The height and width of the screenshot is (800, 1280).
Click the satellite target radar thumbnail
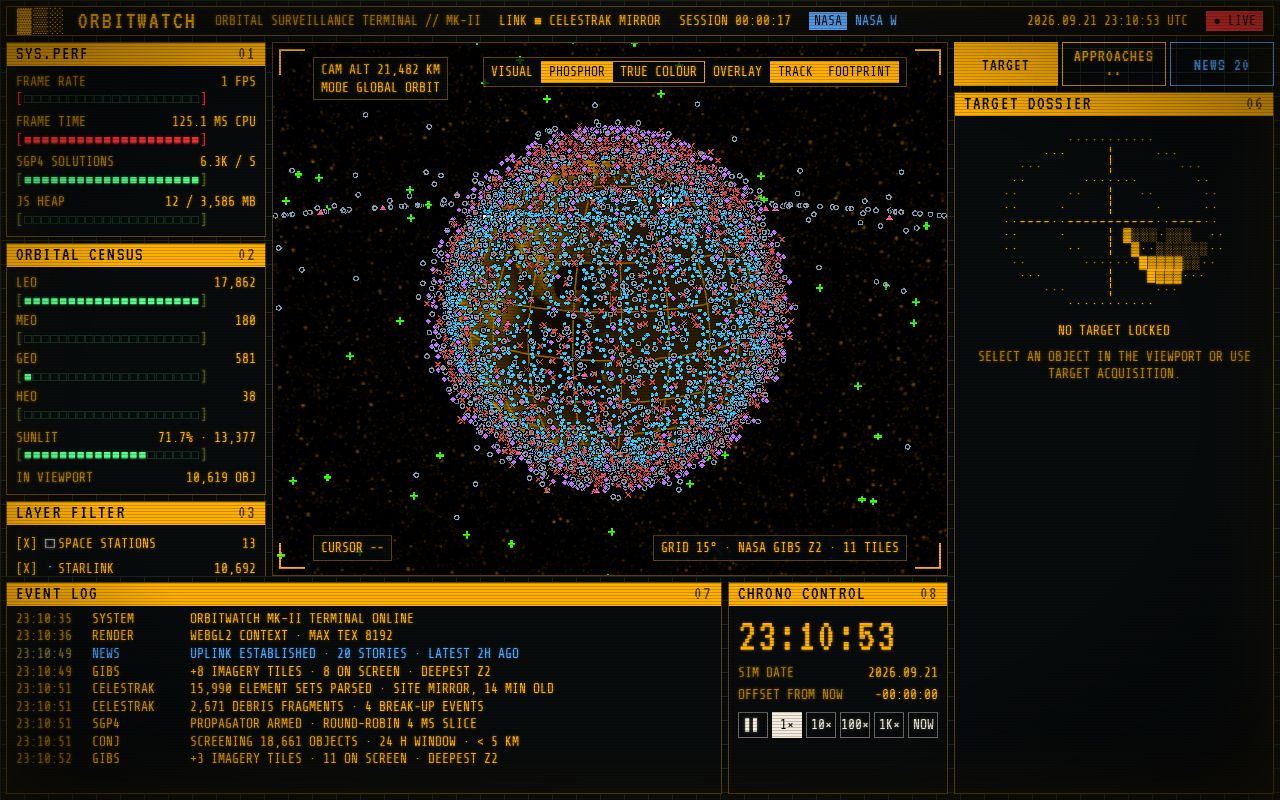click(x=1113, y=221)
